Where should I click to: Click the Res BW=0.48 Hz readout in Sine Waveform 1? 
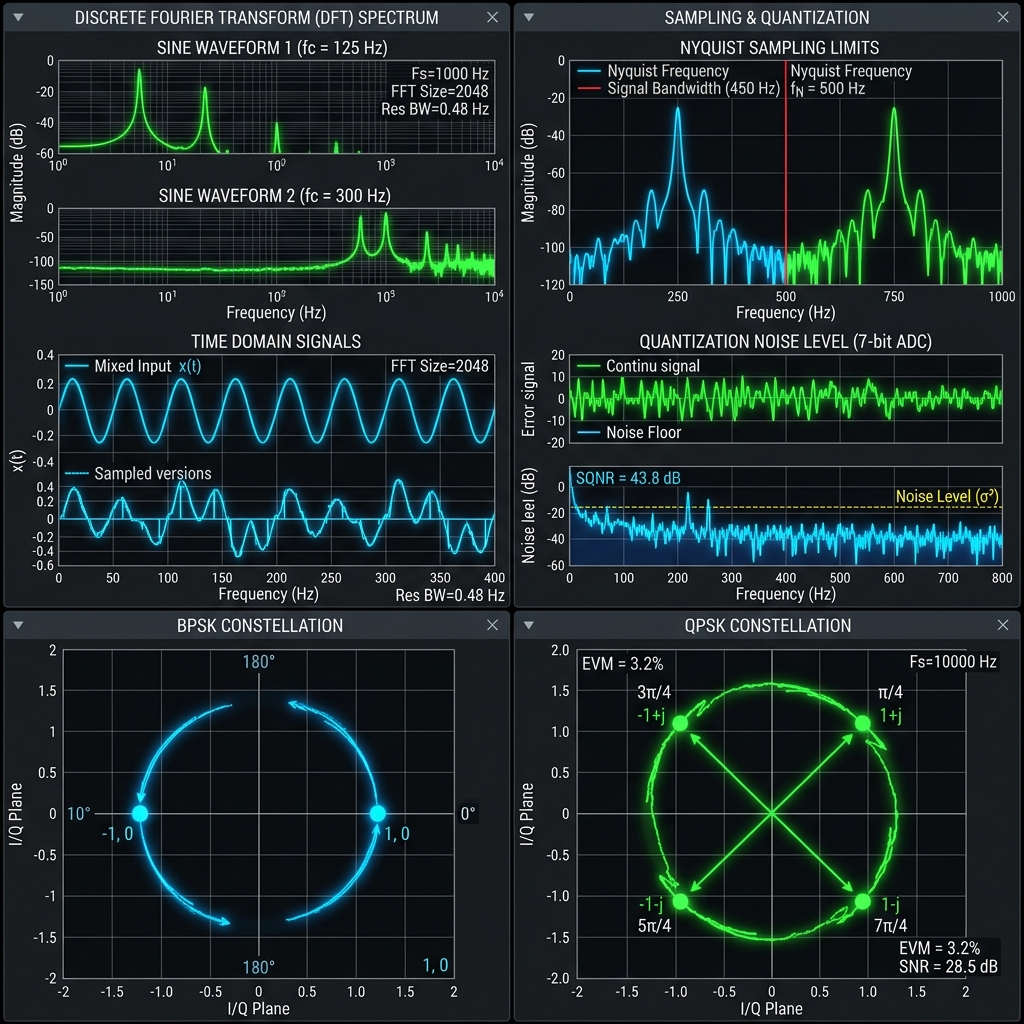coord(435,109)
